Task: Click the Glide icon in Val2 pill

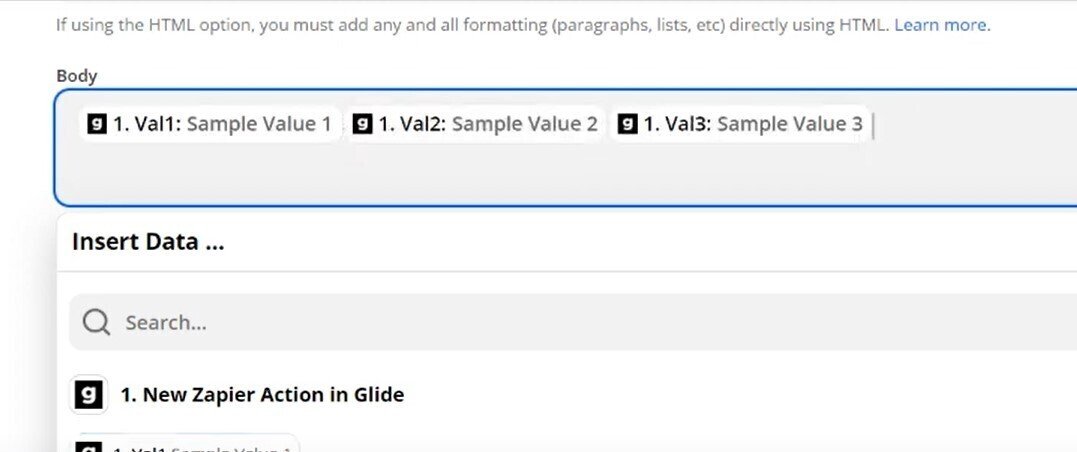Action: [x=364, y=124]
